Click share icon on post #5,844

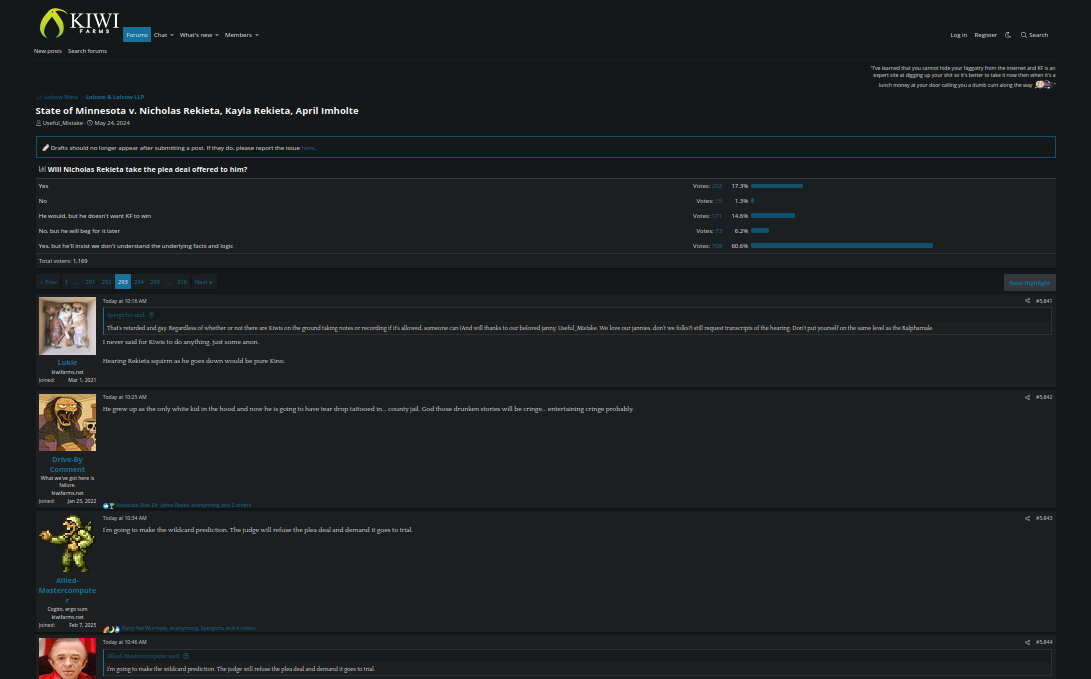(1027, 642)
